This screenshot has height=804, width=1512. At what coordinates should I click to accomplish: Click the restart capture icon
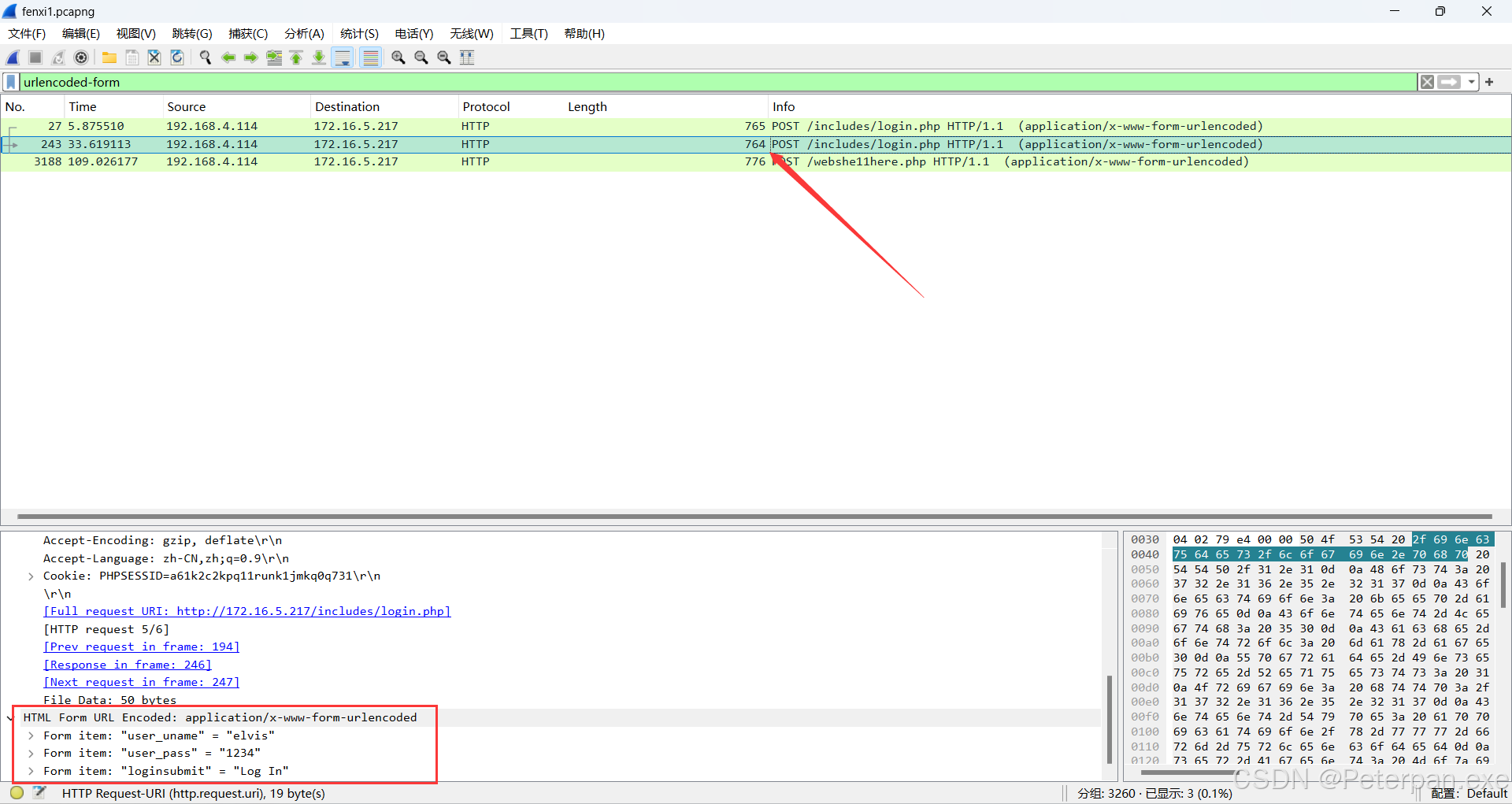[x=58, y=57]
